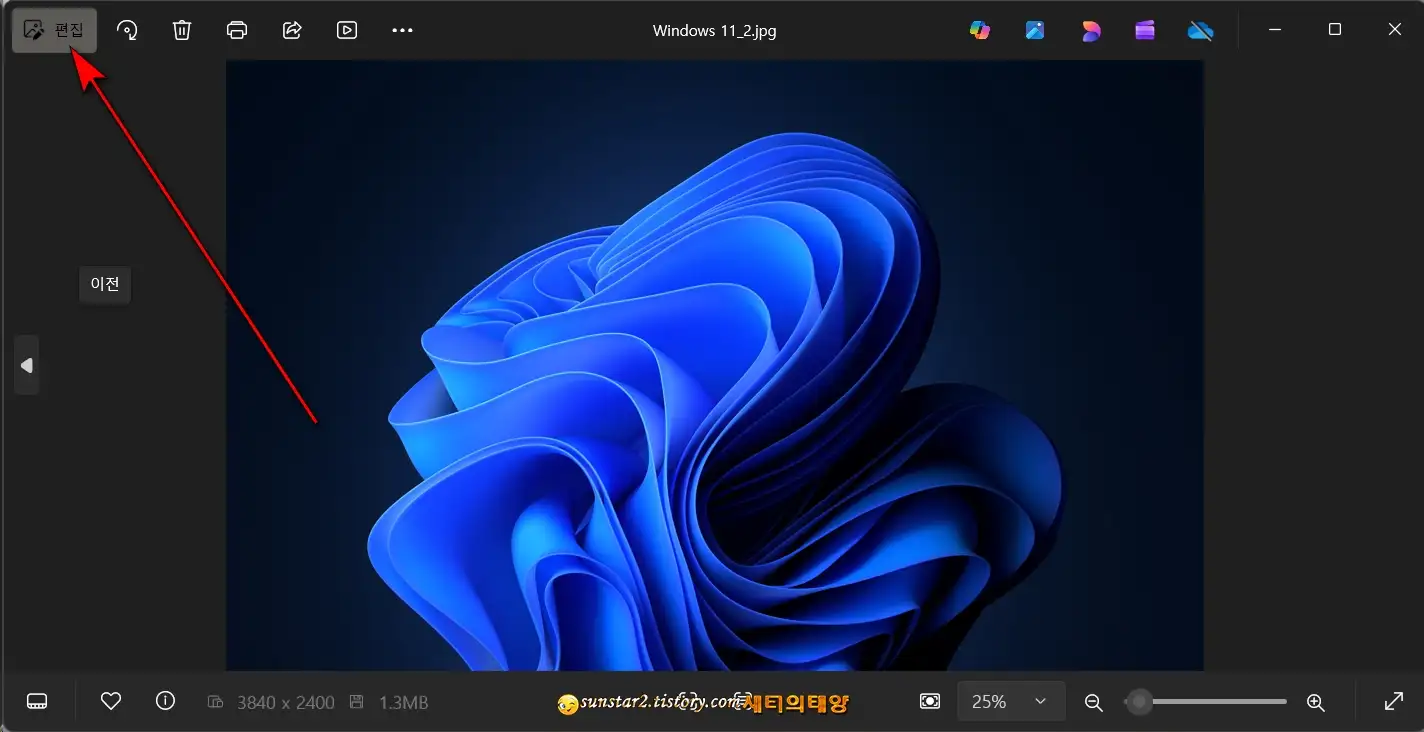
Task: Zoom out with the minus magnifier icon
Action: [x=1093, y=702]
